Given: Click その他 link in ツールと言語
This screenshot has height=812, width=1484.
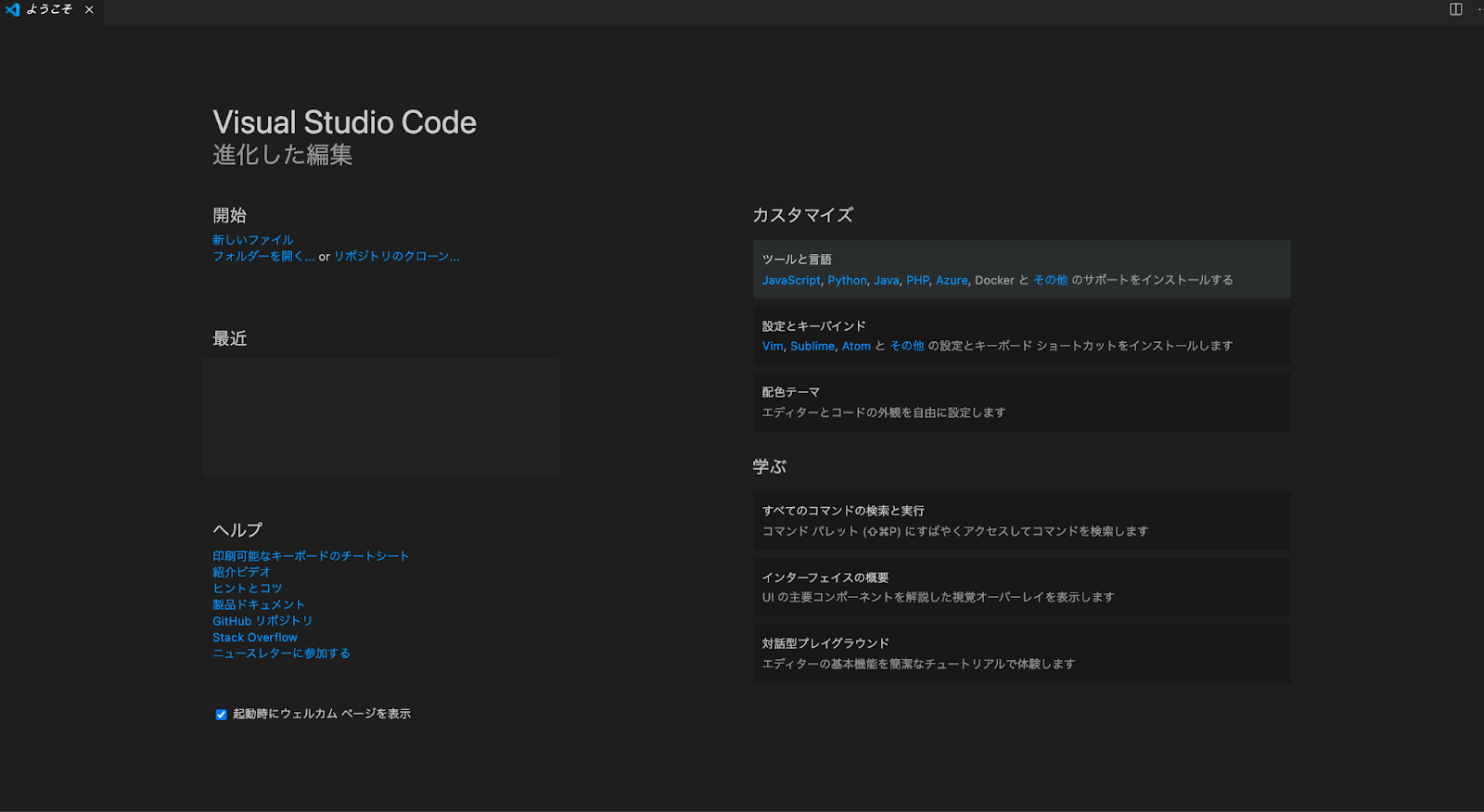Looking at the screenshot, I should (x=1051, y=280).
